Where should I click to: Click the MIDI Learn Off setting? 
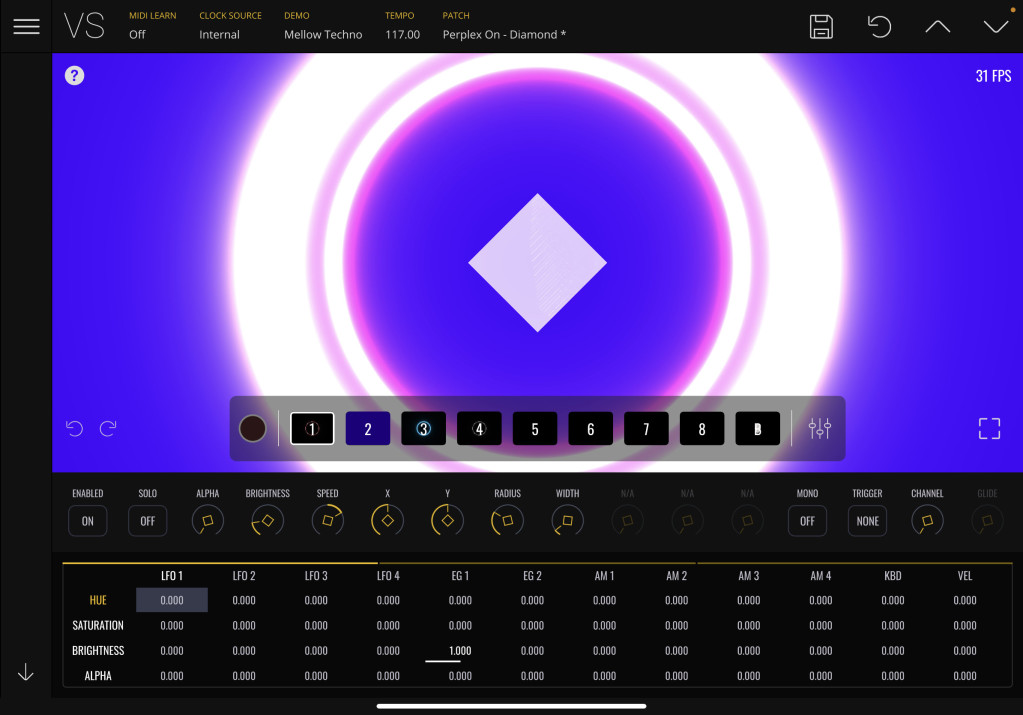[137, 34]
